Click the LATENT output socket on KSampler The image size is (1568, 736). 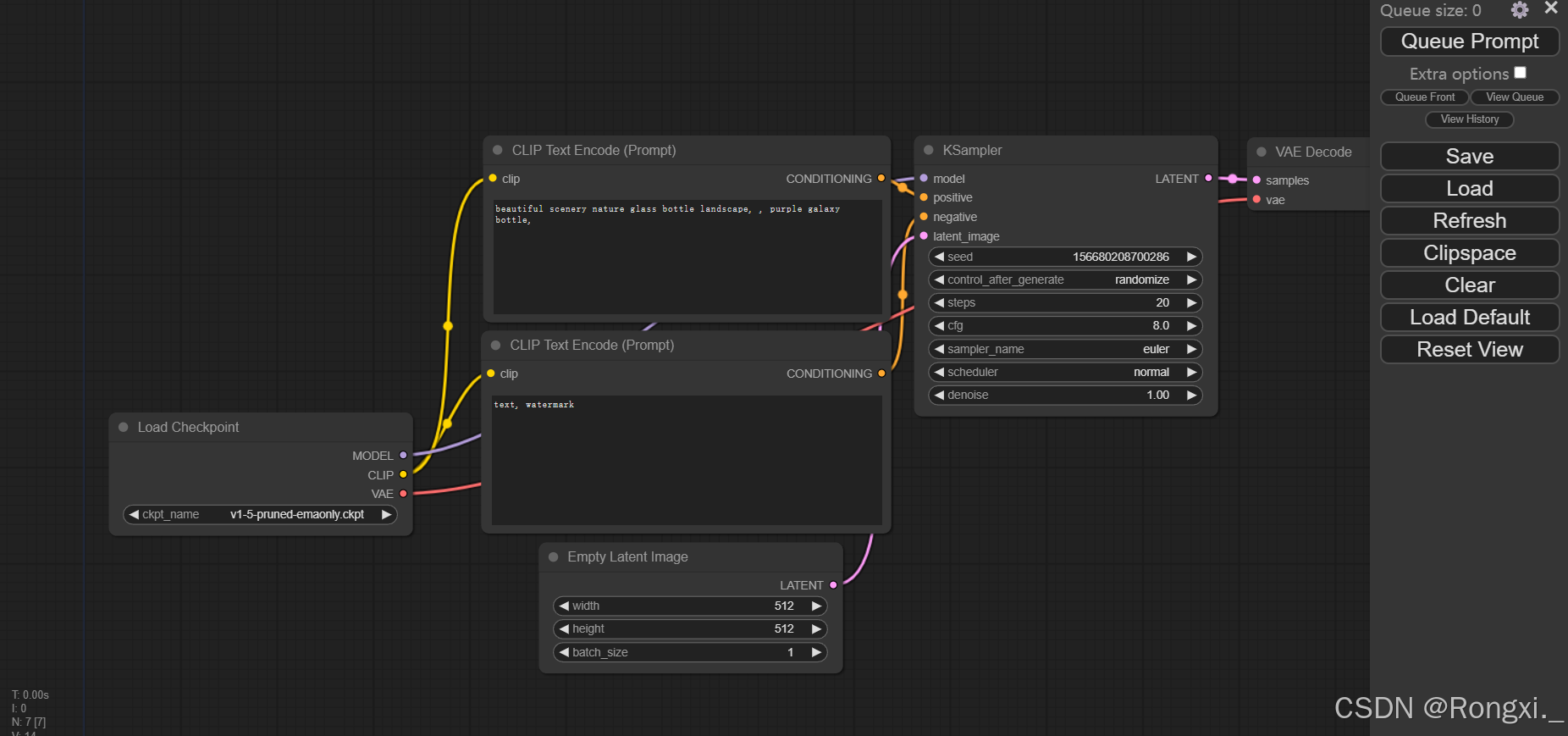point(1208,179)
